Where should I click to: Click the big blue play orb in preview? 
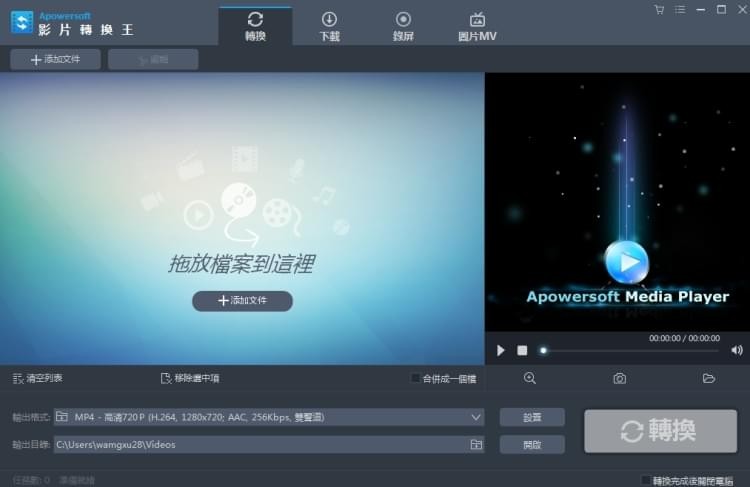pyautogui.click(x=627, y=262)
